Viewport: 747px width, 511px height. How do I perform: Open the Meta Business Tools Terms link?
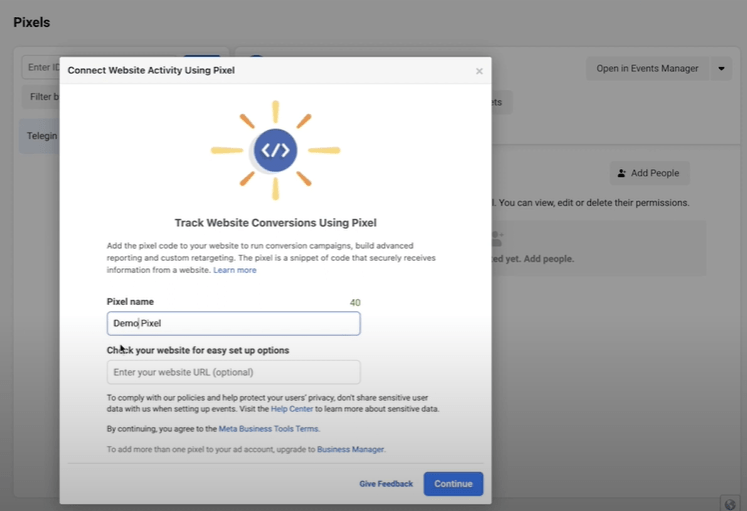(x=269, y=429)
